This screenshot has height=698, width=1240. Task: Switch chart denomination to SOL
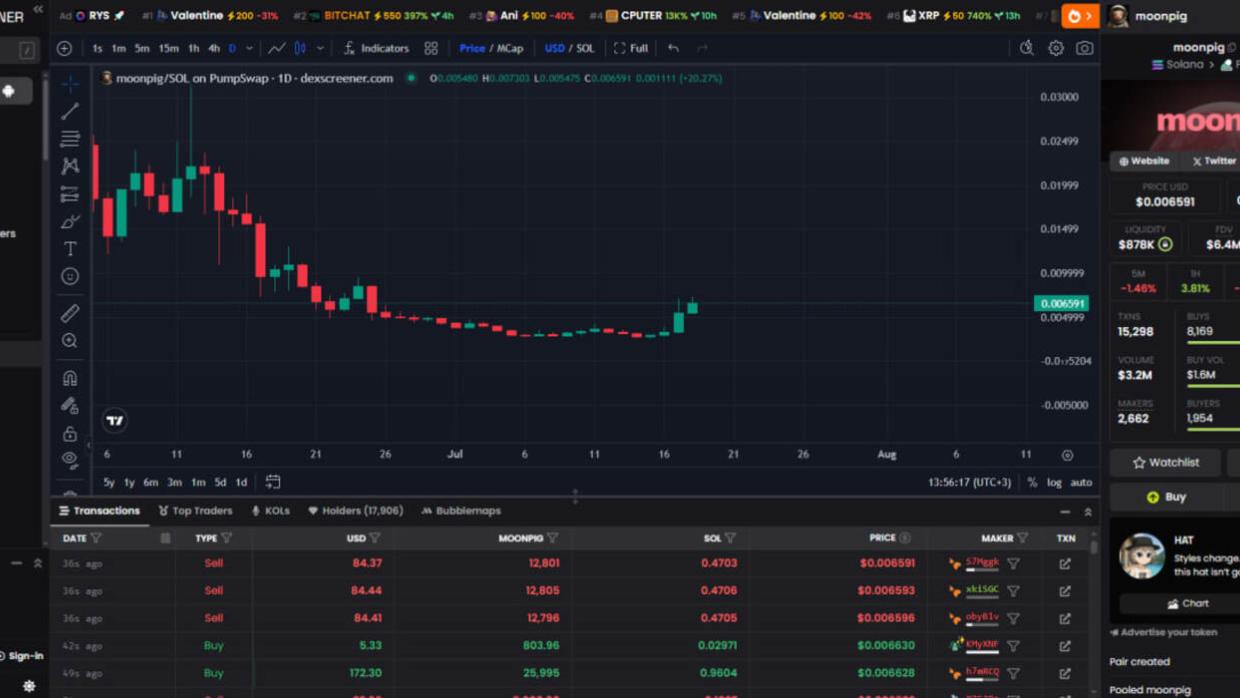coord(585,48)
